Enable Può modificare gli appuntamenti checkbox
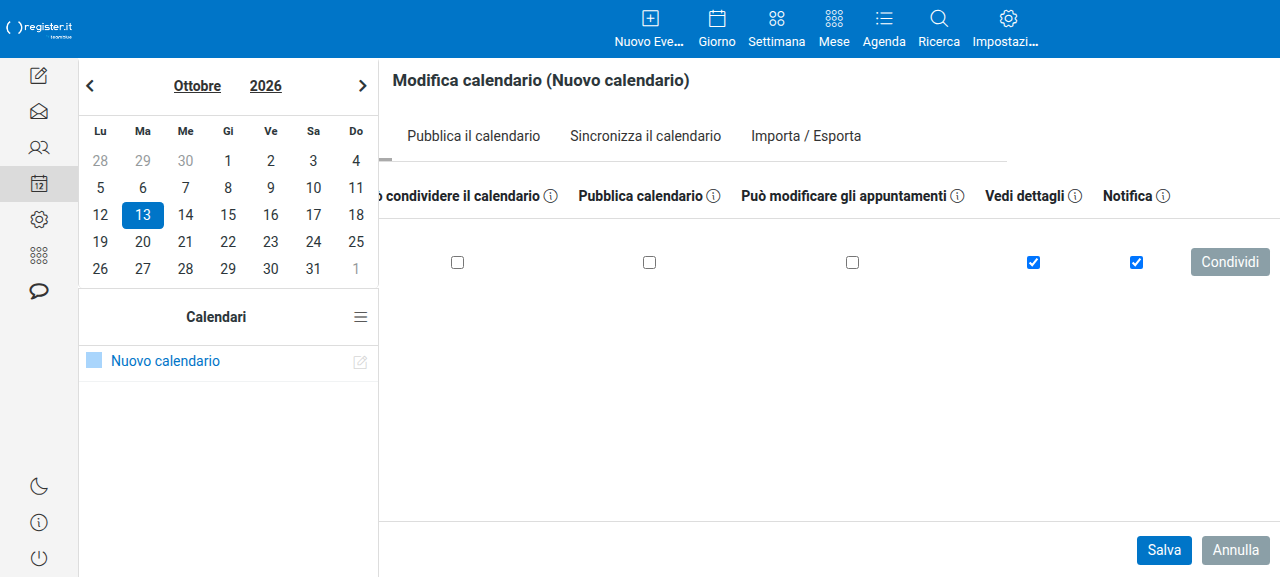The image size is (1280, 577). 853,262
